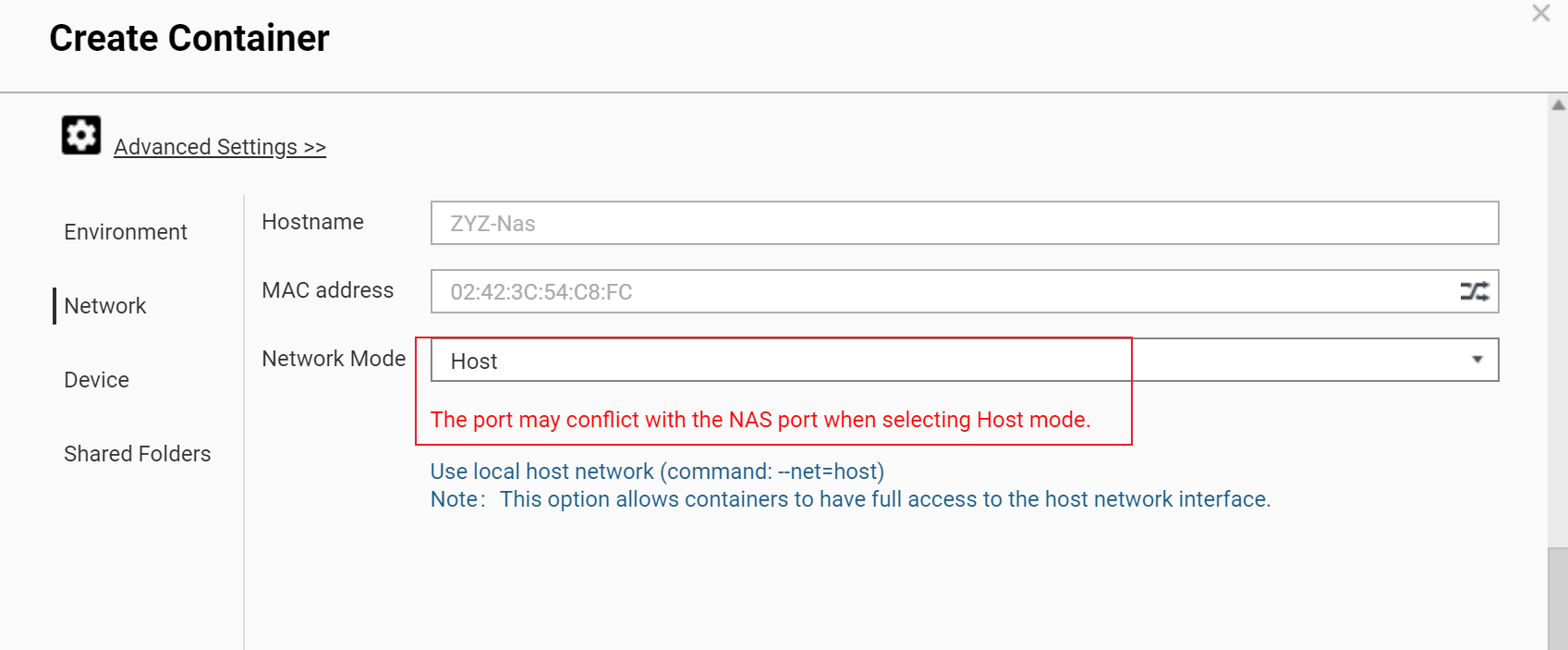Open the Device tab

click(x=97, y=380)
